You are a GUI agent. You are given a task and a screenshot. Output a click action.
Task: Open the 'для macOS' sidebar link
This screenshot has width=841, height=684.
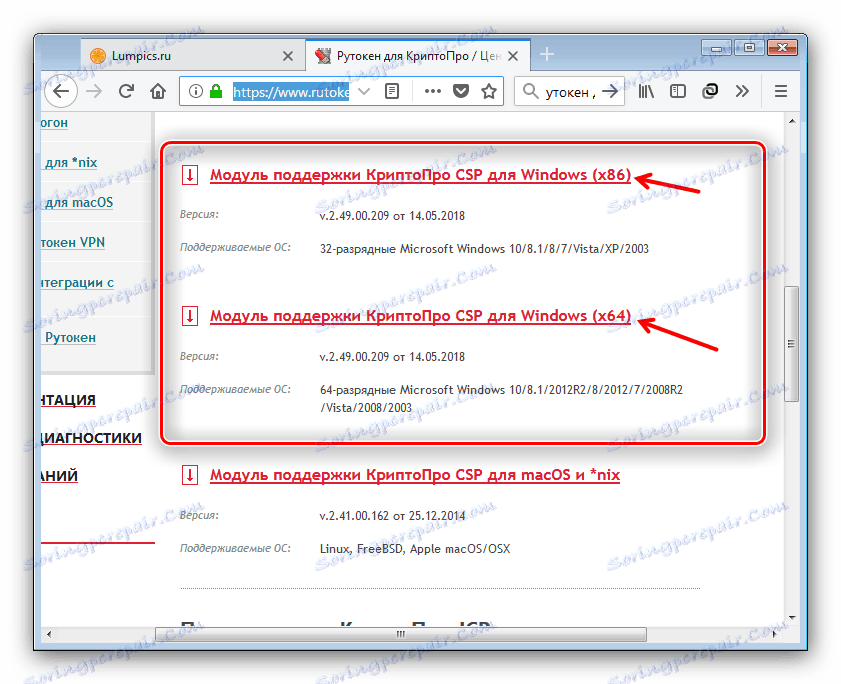(78, 202)
